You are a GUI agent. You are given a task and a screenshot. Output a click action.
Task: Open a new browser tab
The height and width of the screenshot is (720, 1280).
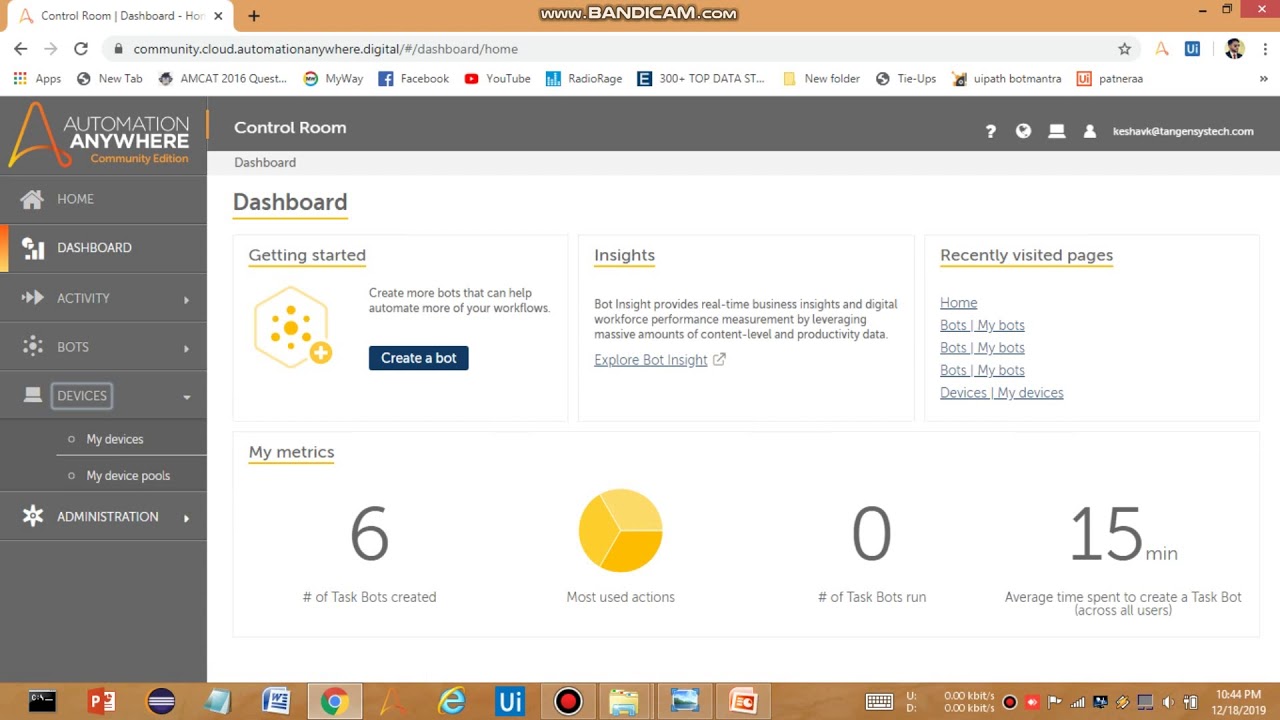tap(254, 16)
